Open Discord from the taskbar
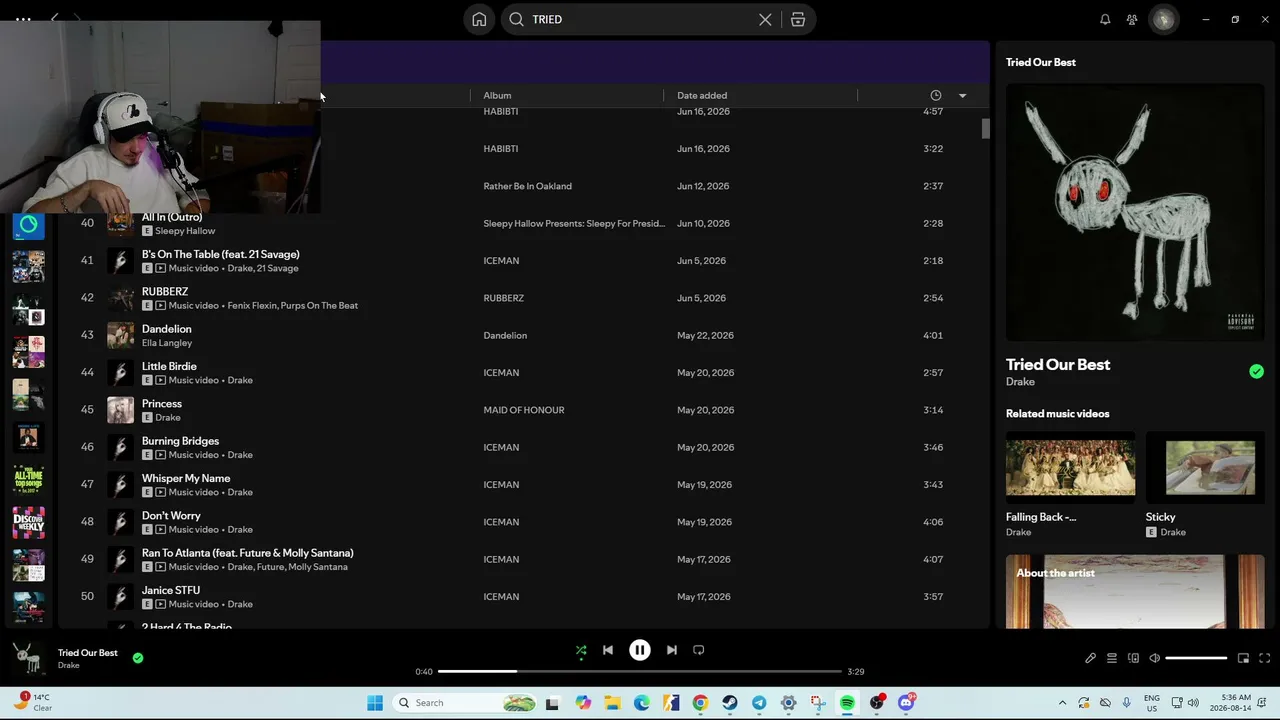The image size is (1280, 720). 906,703
